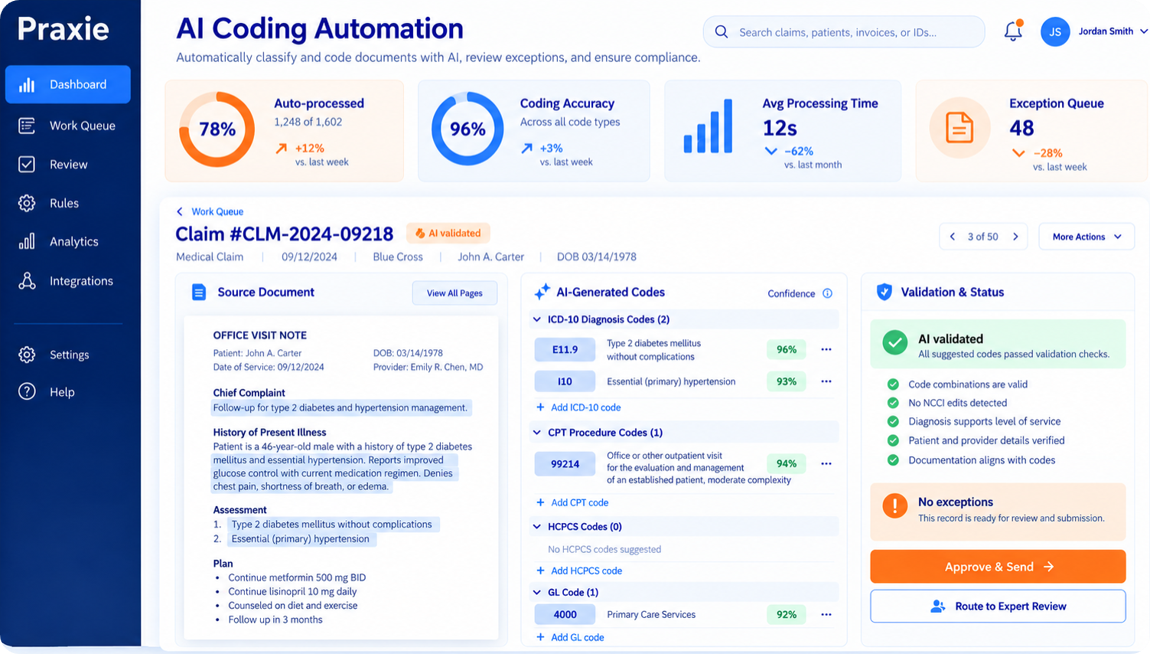Click the search magnifier icon

(722, 32)
